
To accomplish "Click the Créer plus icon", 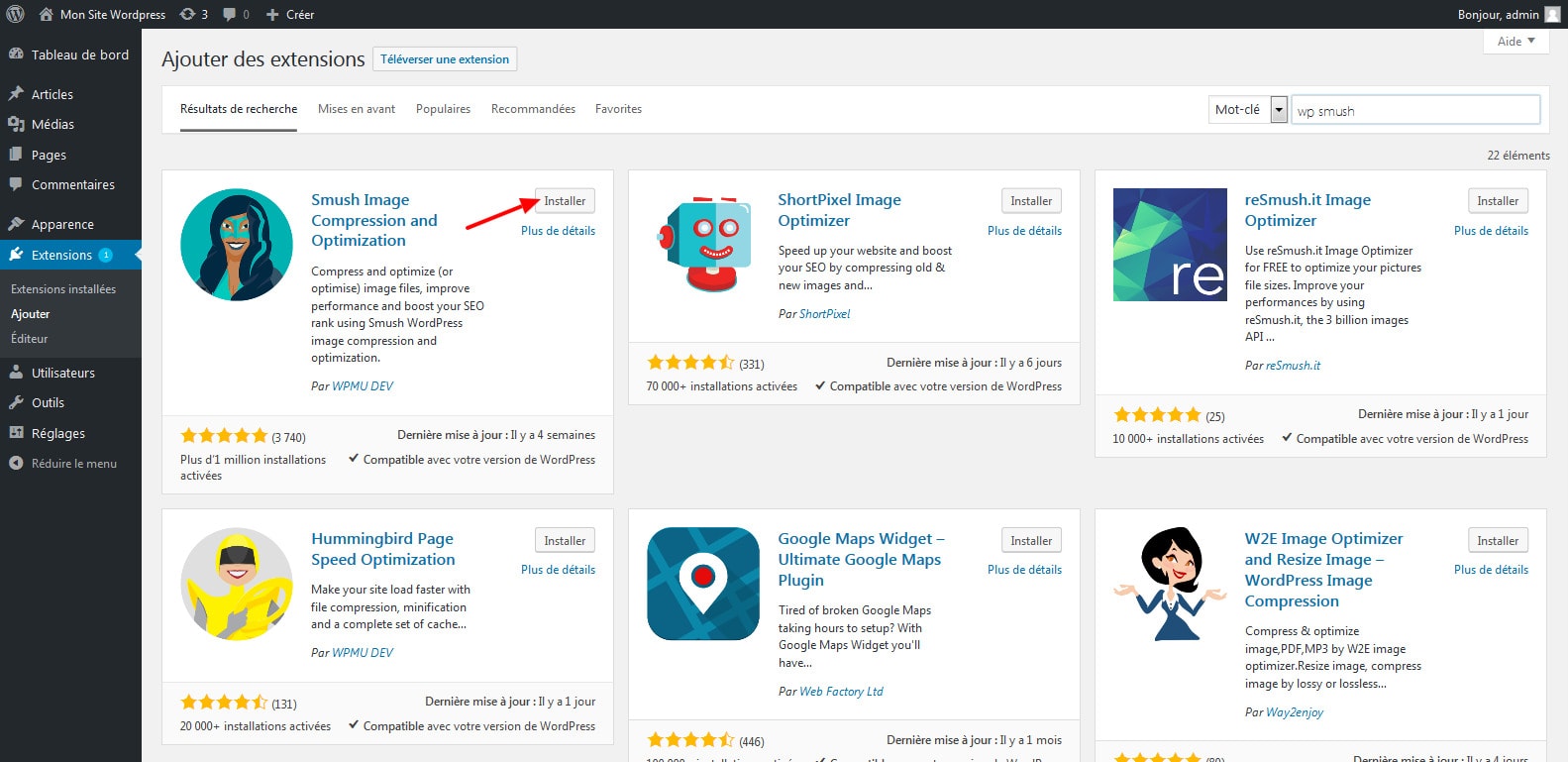I will [x=272, y=15].
